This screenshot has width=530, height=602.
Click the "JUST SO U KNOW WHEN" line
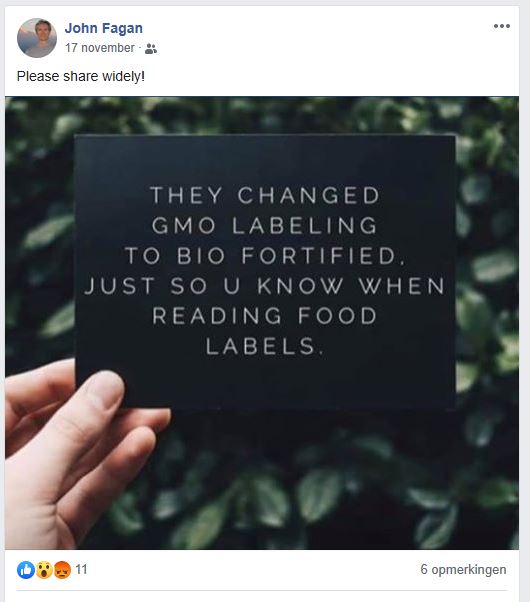coord(264,286)
